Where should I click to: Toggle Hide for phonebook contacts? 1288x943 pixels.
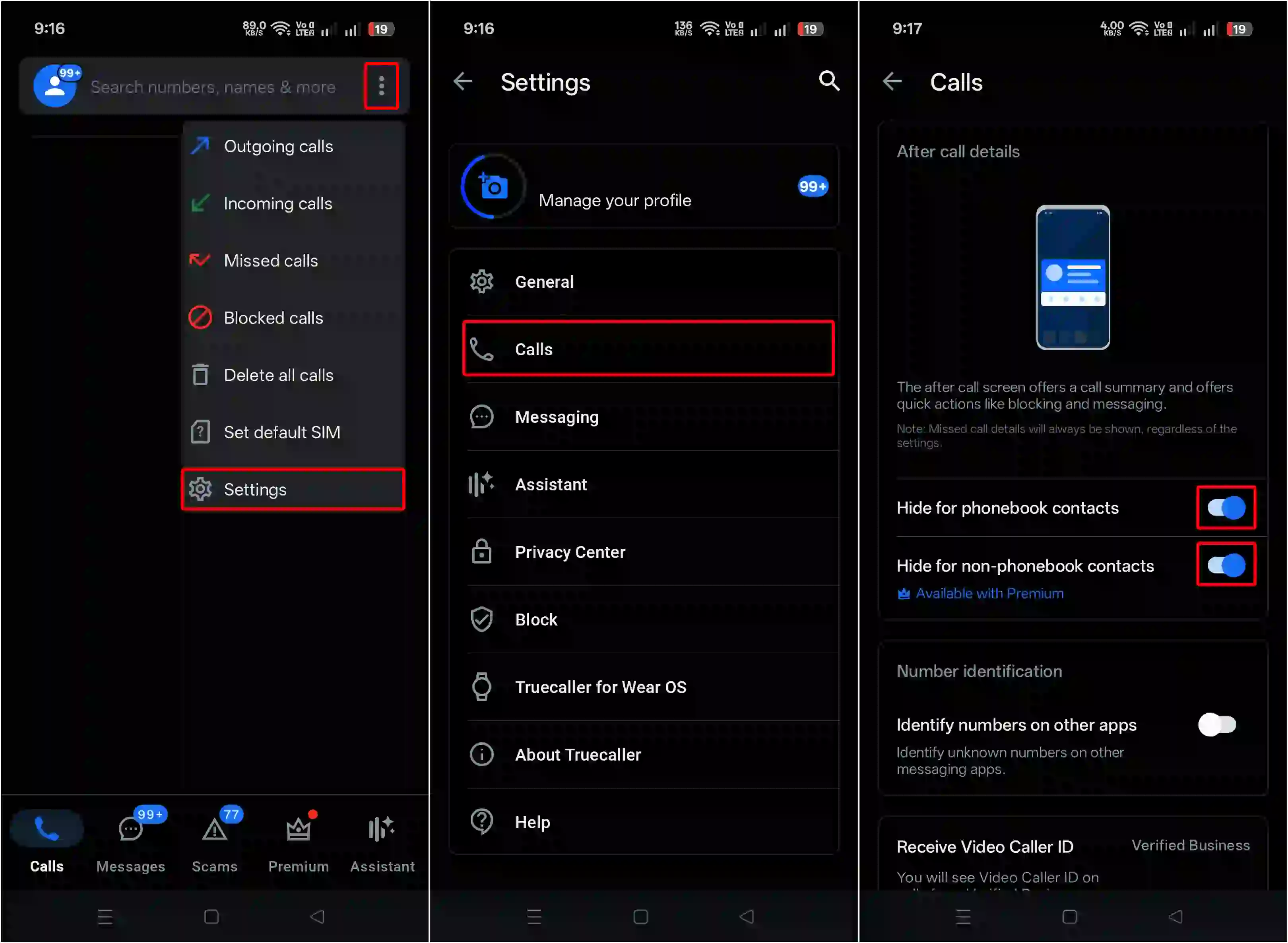point(1226,507)
